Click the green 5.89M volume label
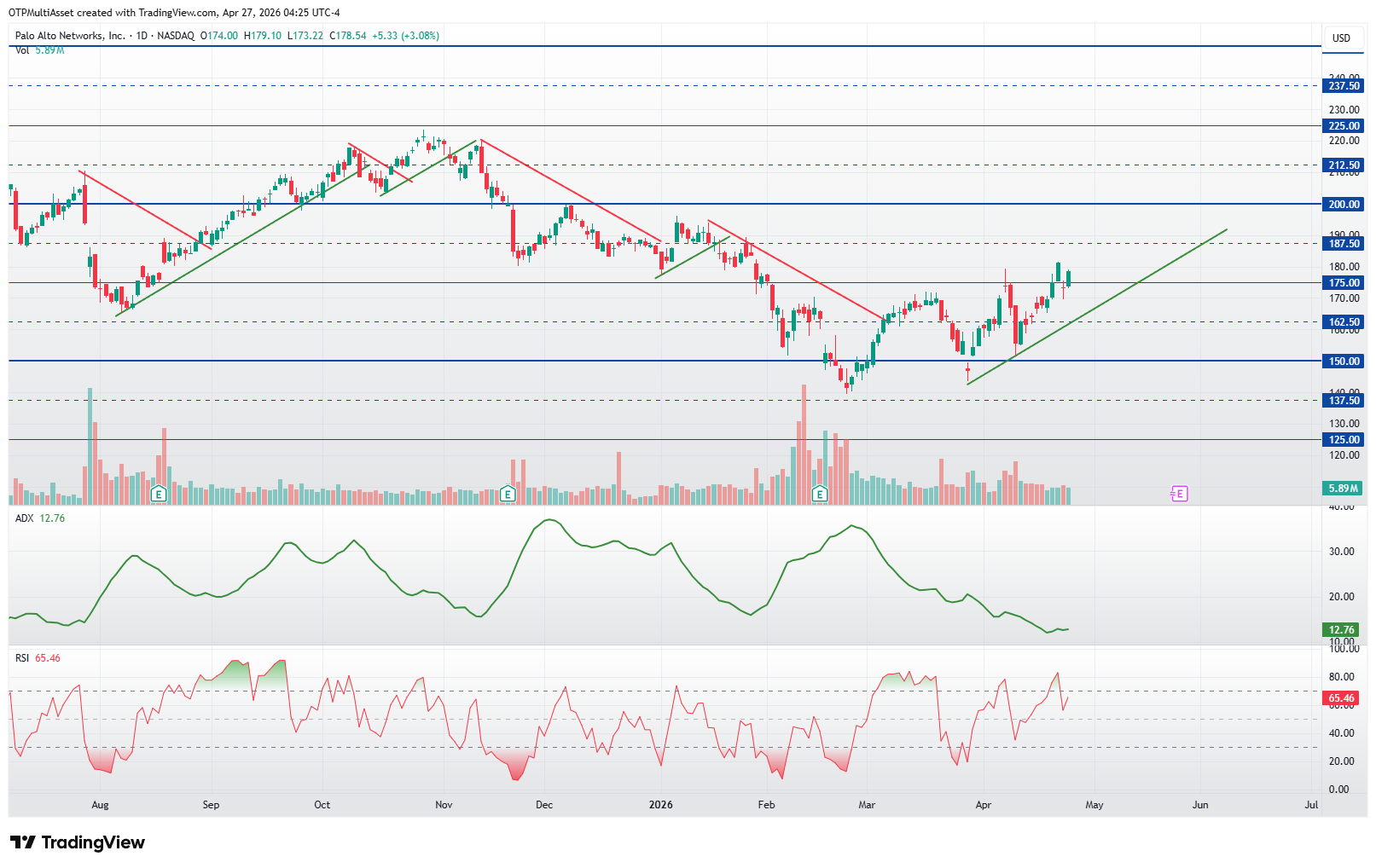 (1344, 489)
